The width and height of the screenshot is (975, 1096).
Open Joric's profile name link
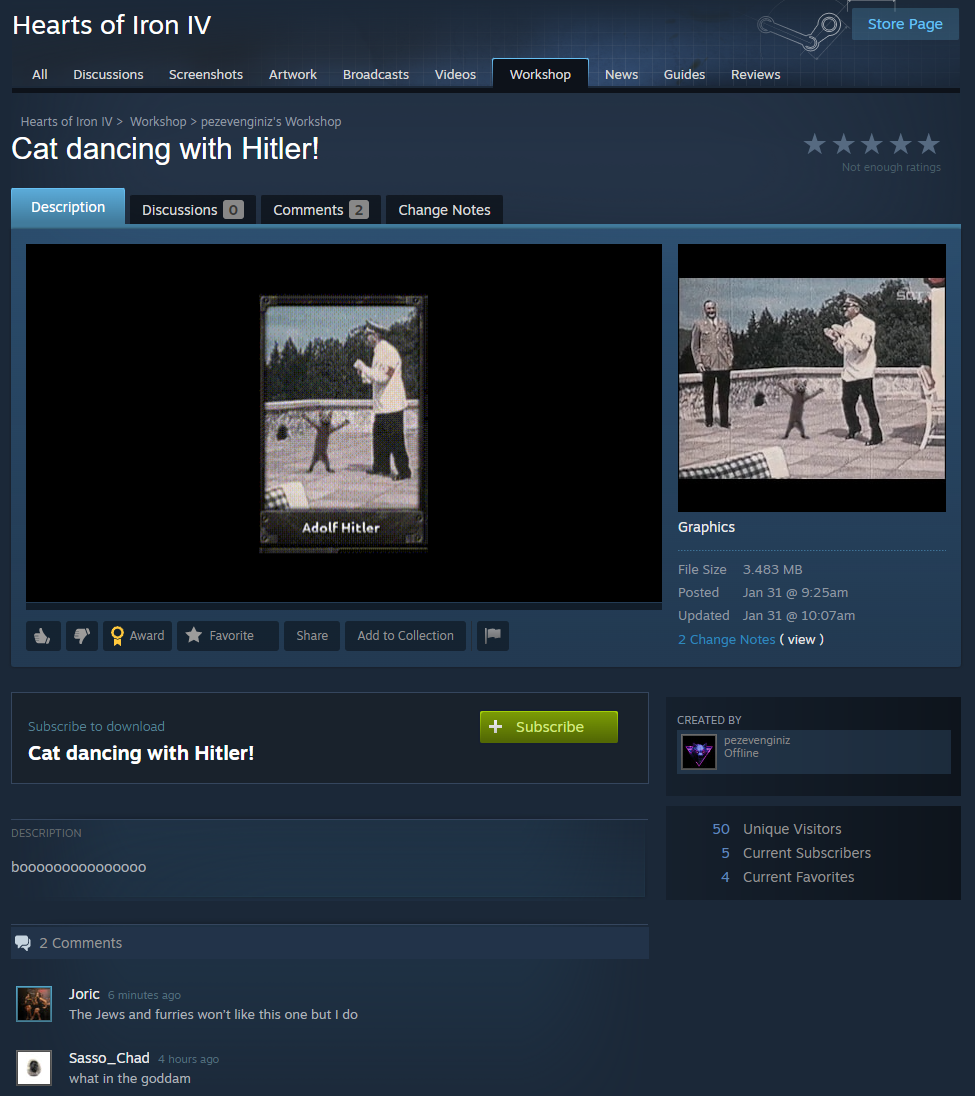pos(84,994)
